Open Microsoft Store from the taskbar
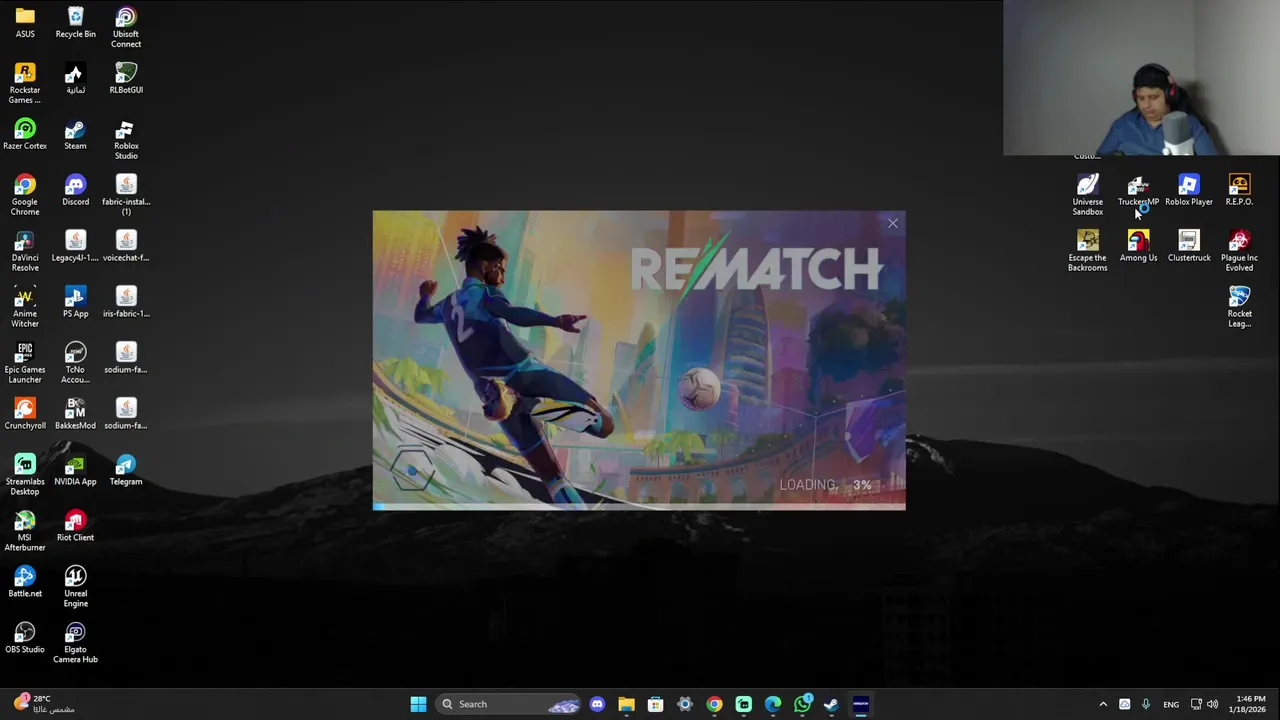 (655, 704)
